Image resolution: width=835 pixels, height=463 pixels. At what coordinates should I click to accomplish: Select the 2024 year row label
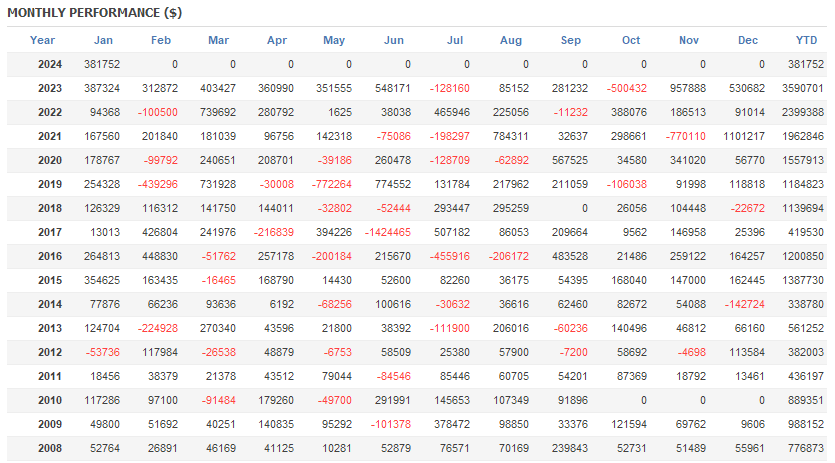[x=50, y=64]
